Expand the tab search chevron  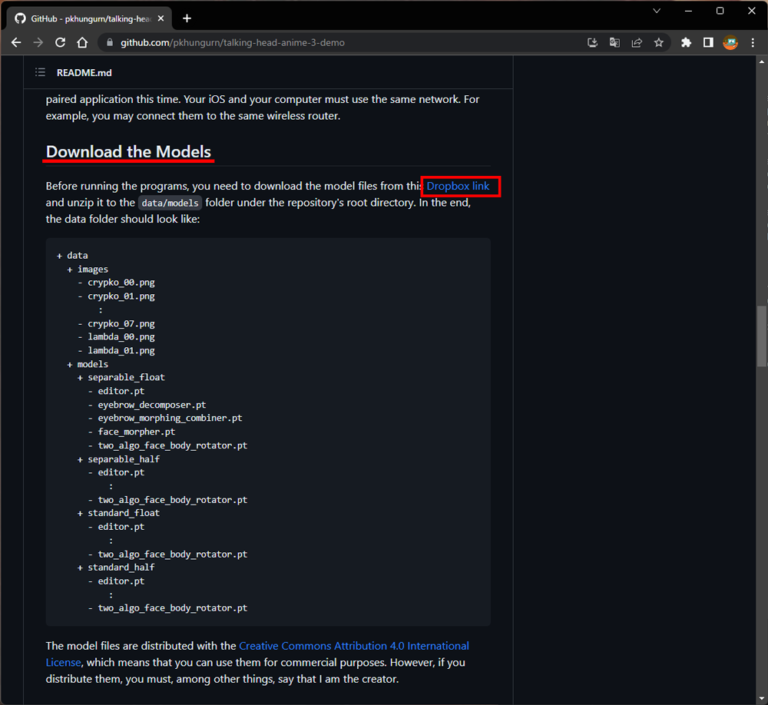(x=656, y=11)
